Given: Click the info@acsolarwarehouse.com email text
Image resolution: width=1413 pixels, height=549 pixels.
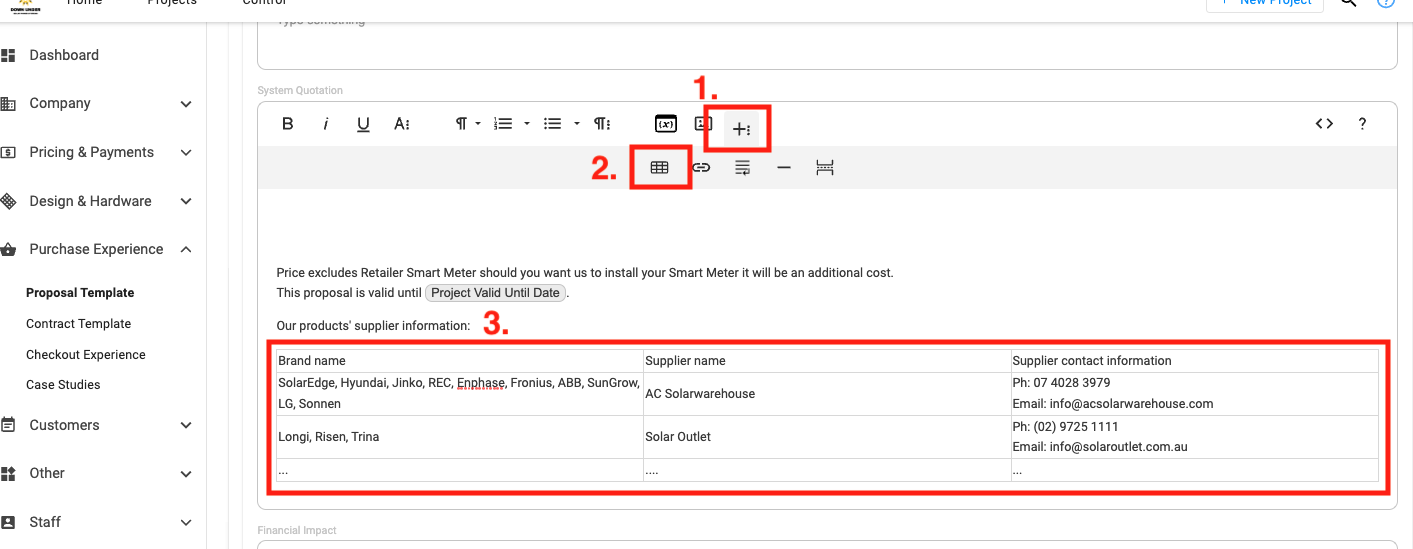Looking at the screenshot, I should coord(1131,404).
